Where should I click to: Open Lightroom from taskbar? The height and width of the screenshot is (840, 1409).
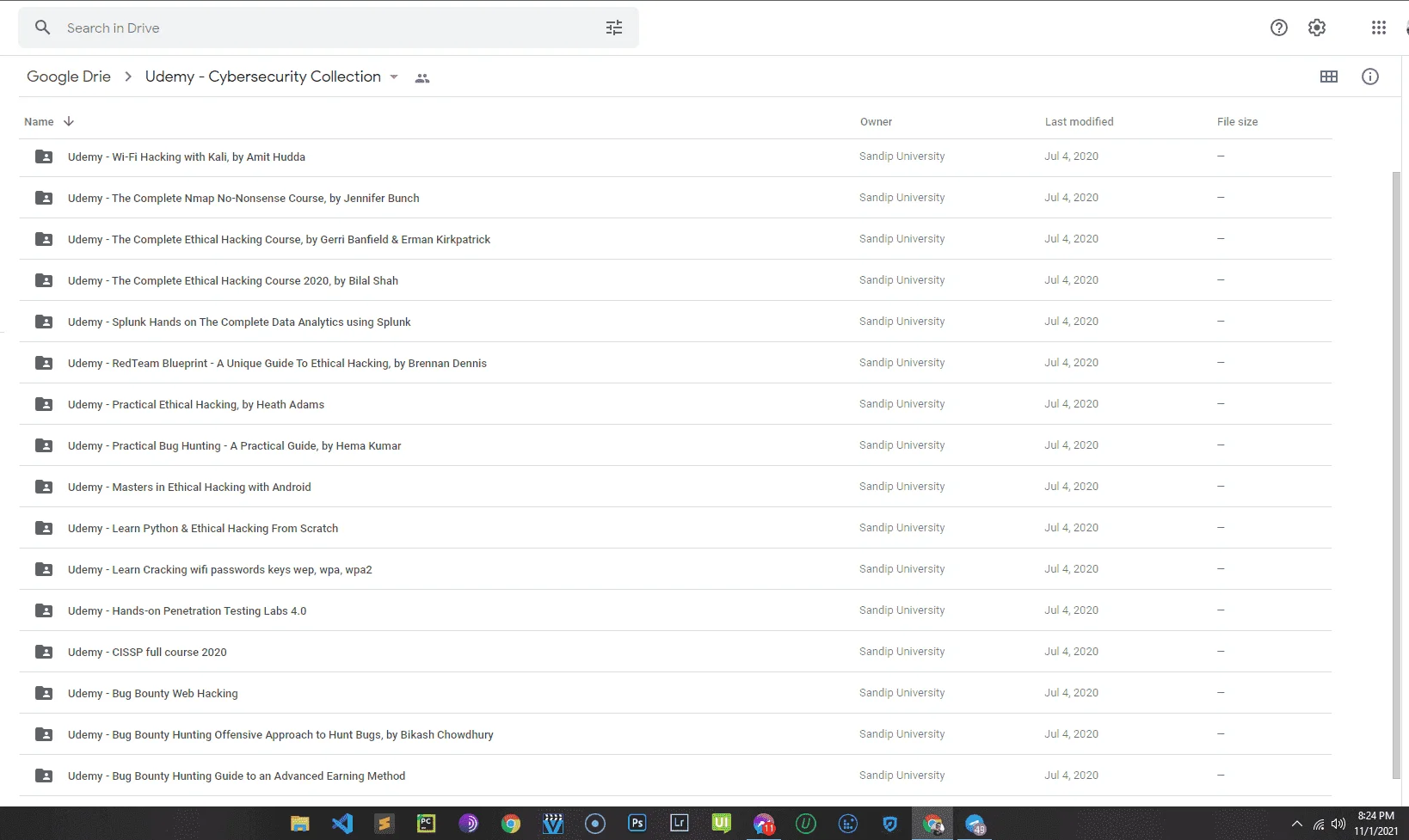(x=680, y=824)
